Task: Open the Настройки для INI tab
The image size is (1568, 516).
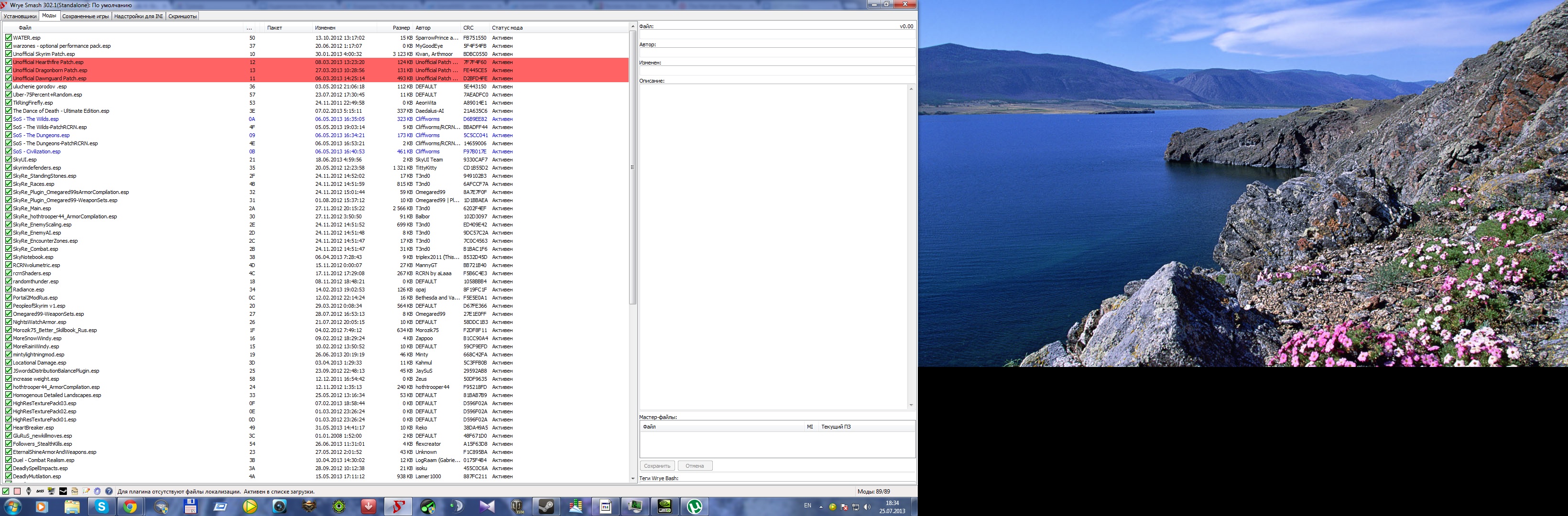Action: (x=138, y=16)
